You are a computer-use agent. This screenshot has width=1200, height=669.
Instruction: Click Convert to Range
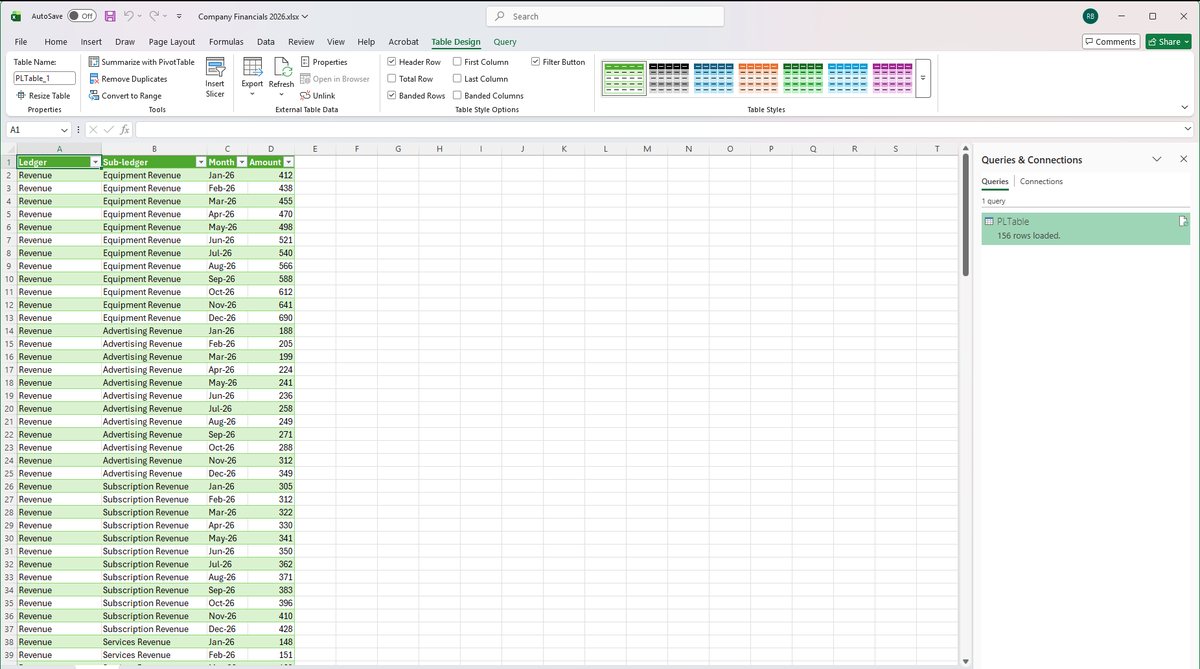(125, 96)
